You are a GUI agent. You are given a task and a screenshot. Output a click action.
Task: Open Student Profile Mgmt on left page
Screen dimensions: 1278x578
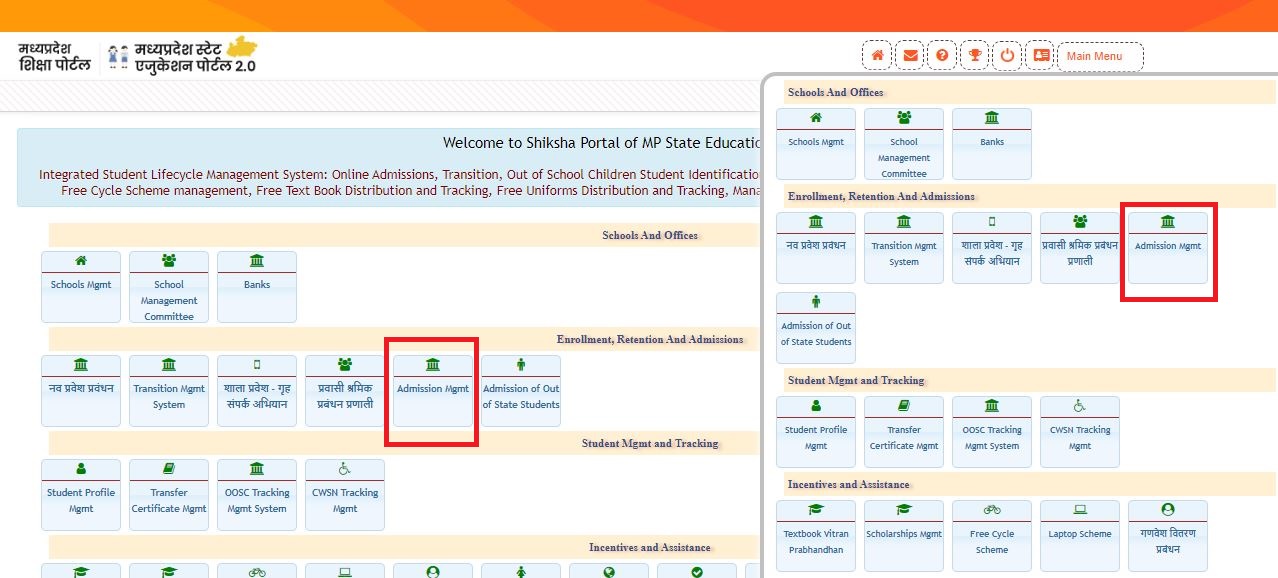81,494
